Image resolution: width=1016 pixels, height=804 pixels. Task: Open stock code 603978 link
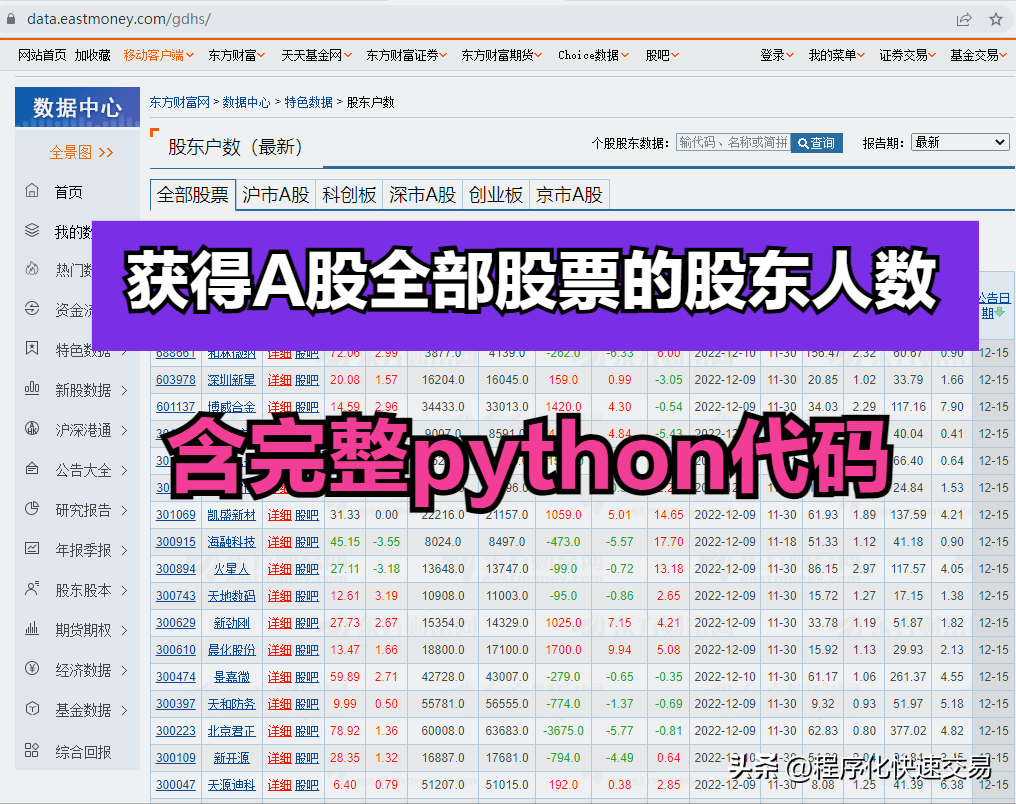176,380
